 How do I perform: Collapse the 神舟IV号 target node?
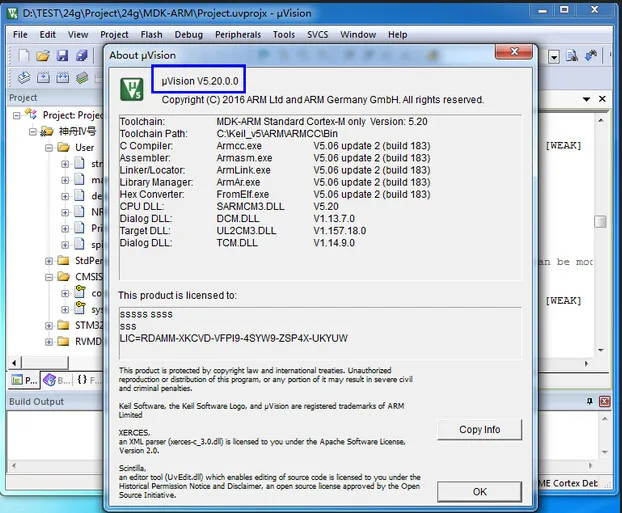pyautogui.click(x=33, y=131)
